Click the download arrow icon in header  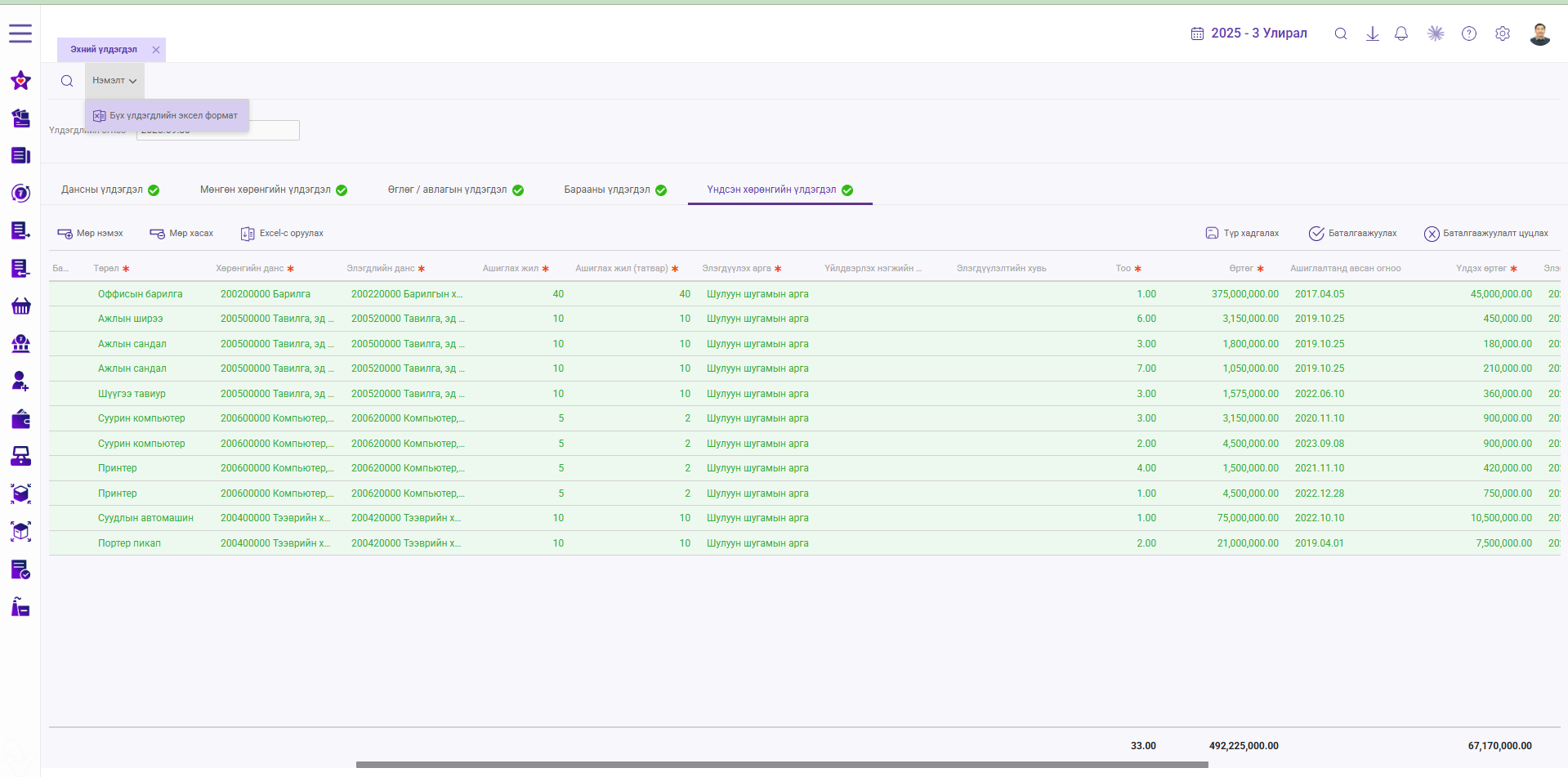[1373, 33]
